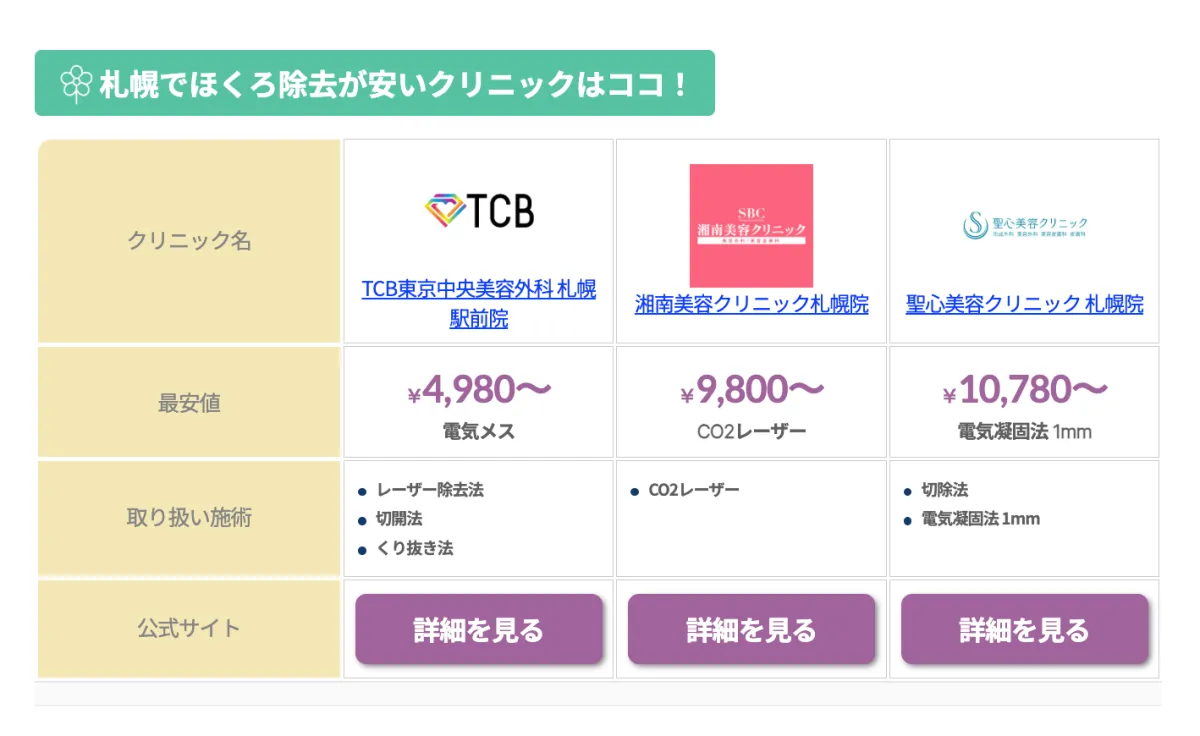Click the 取り扱い施術 row header cell

click(190, 518)
